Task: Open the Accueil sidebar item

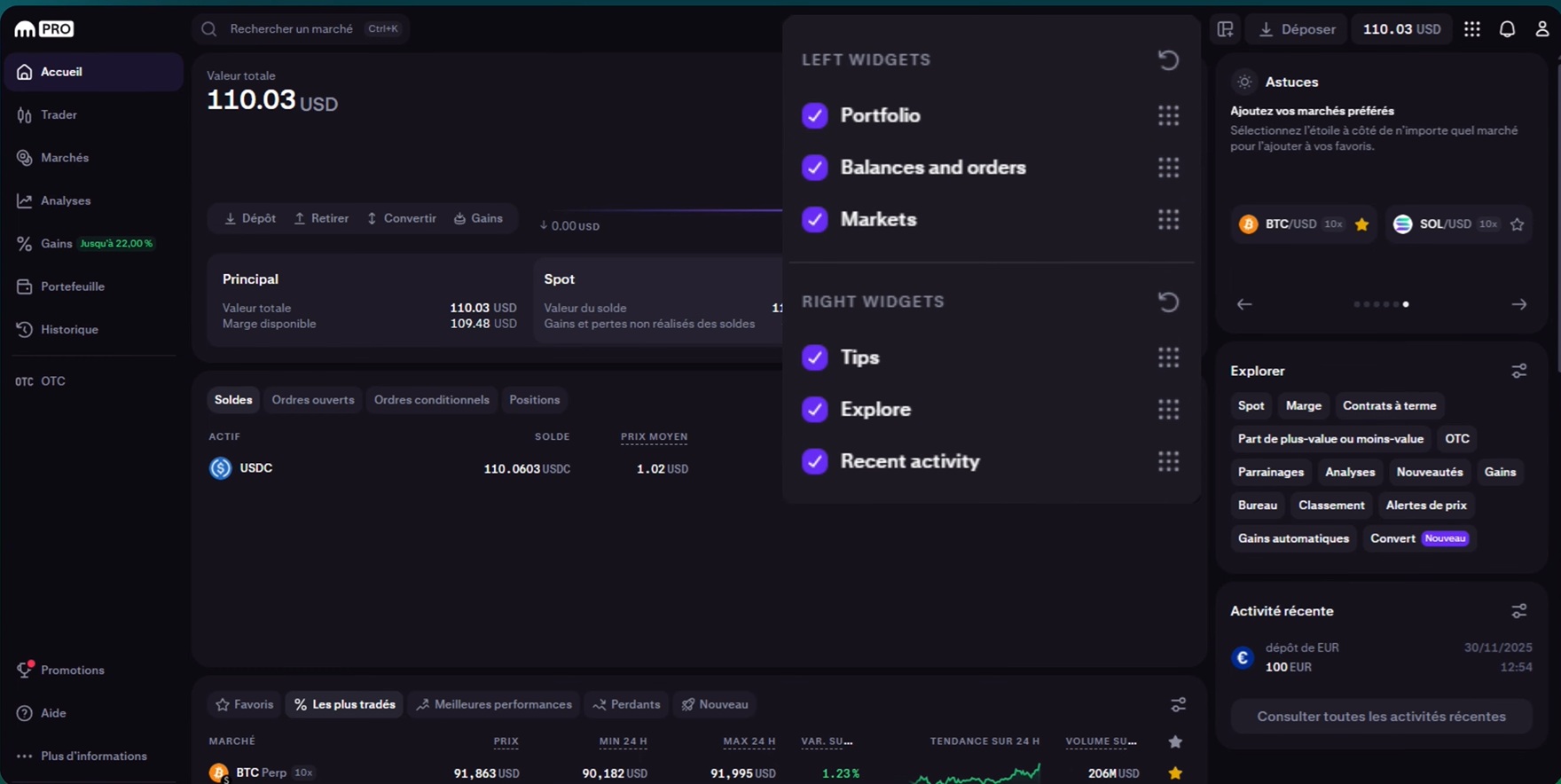Action: tap(93, 72)
